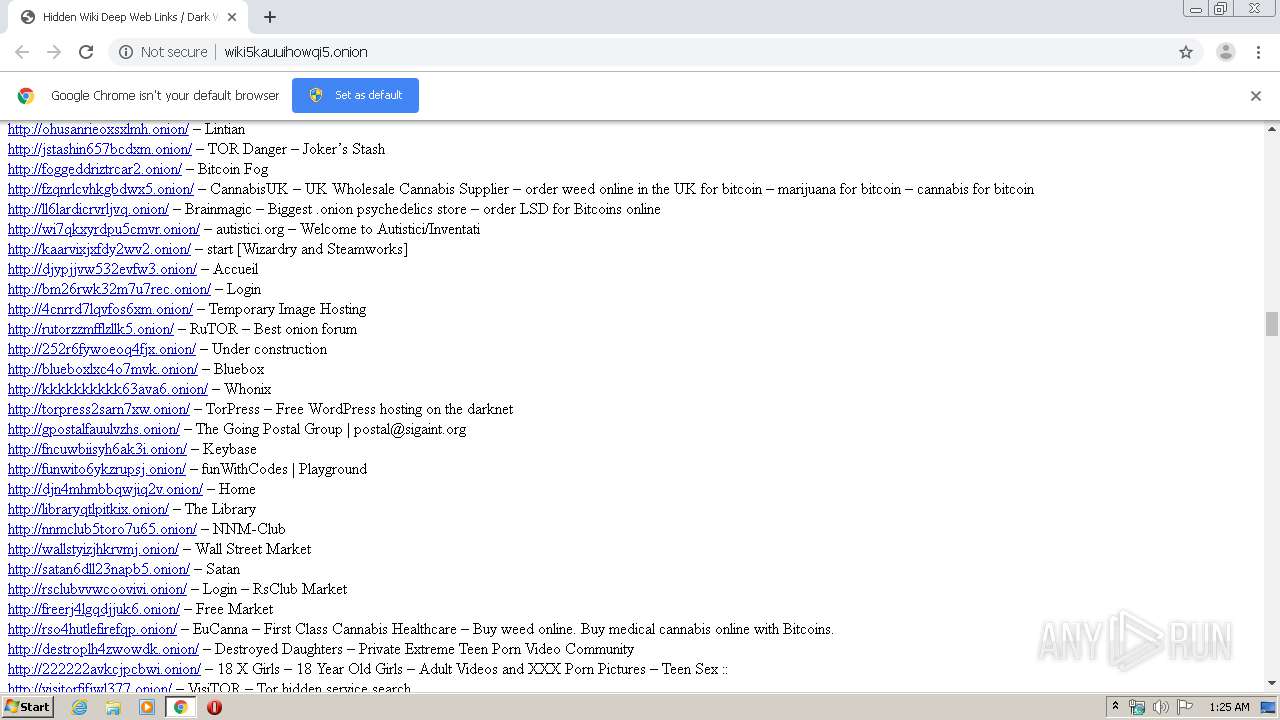This screenshot has height=720, width=1280.
Task: Open the Chrome menu (three dots)
Action: [1258, 52]
